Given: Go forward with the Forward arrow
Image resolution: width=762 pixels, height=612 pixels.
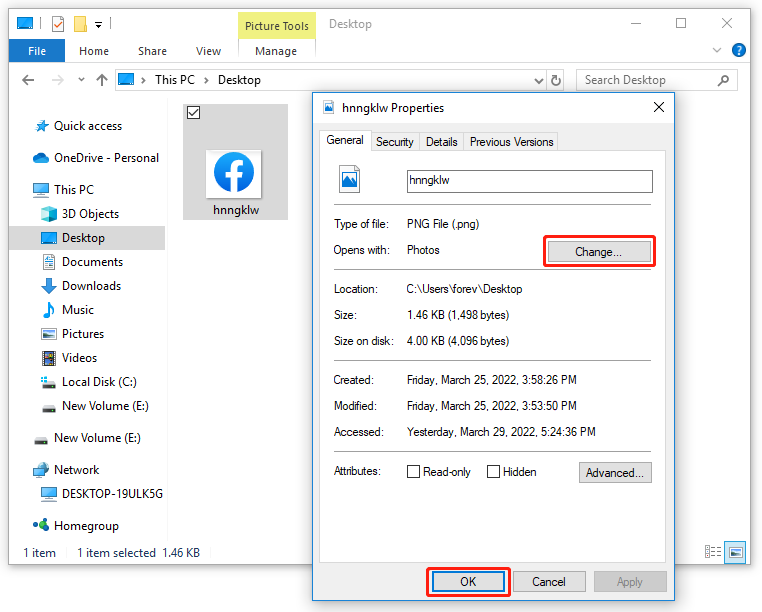Looking at the screenshot, I should pyautogui.click(x=57, y=80).
